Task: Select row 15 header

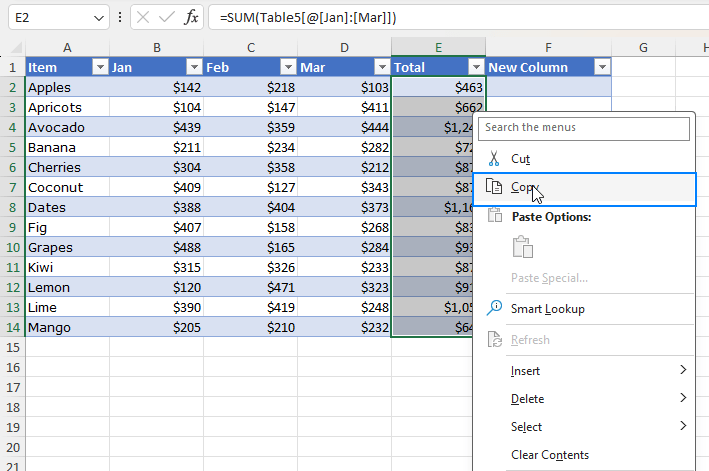Action: tap(13, 348)
